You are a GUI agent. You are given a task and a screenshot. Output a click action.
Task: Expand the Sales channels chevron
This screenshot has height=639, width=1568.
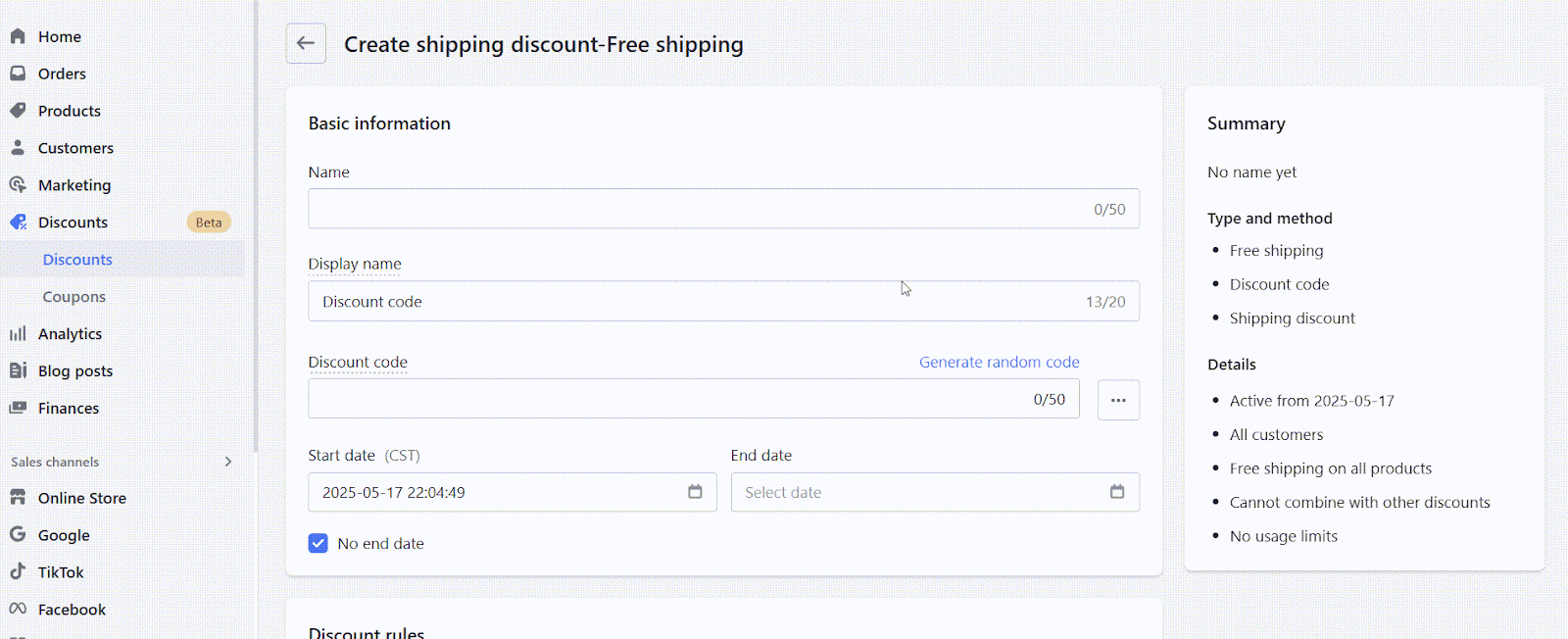coord(228,462)
